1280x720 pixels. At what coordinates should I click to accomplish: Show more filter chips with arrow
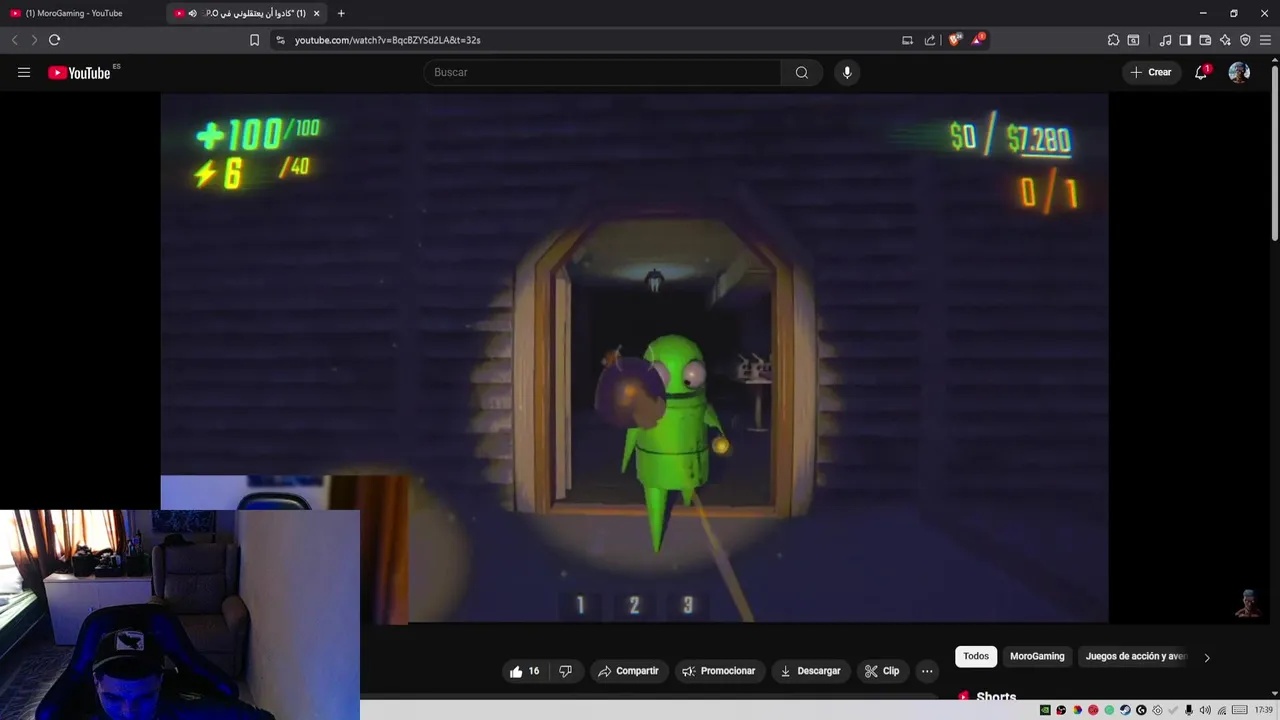click(1207, 657)
